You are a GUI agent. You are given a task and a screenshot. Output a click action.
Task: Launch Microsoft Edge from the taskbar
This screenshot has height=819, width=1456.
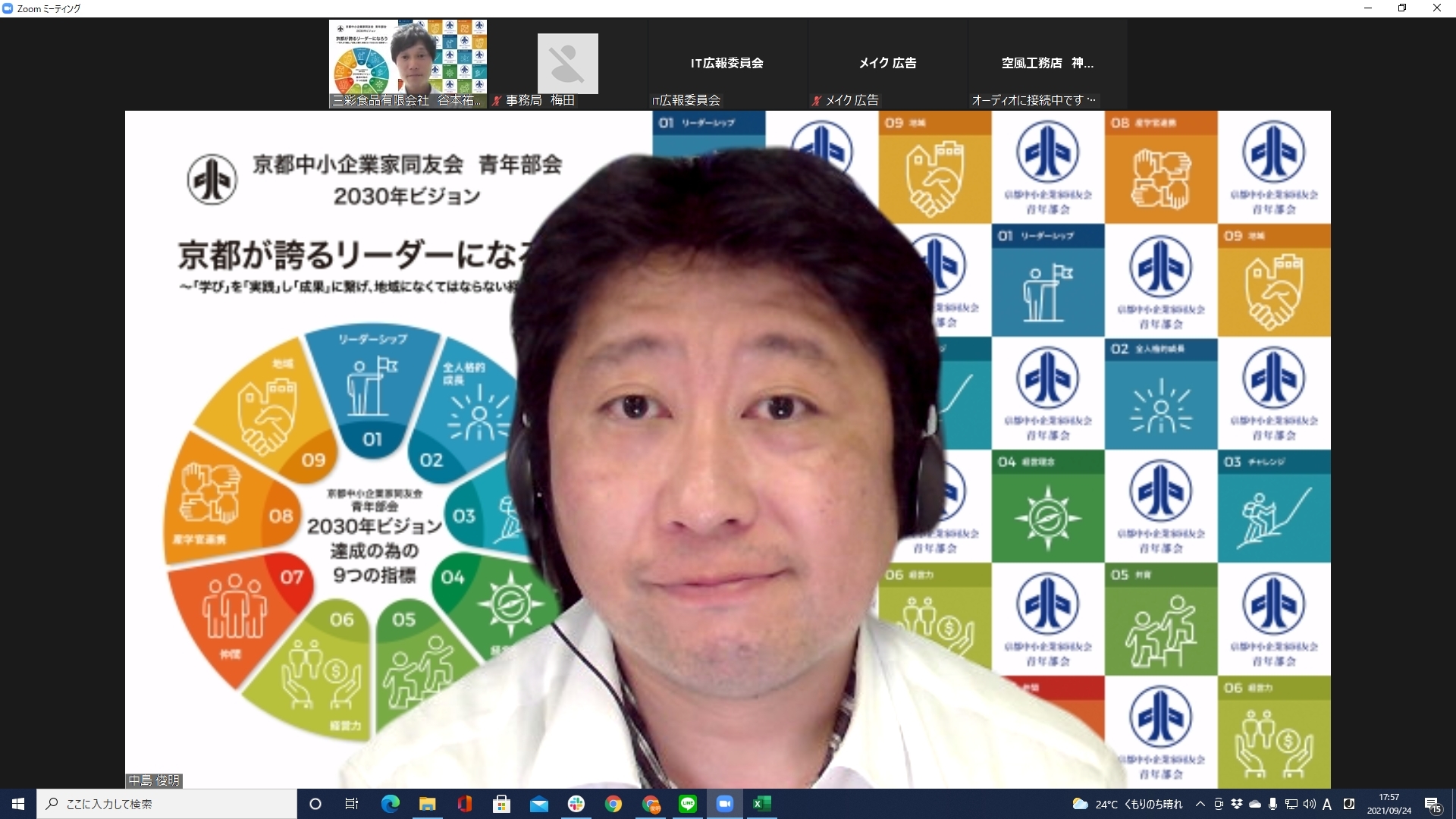390,804
